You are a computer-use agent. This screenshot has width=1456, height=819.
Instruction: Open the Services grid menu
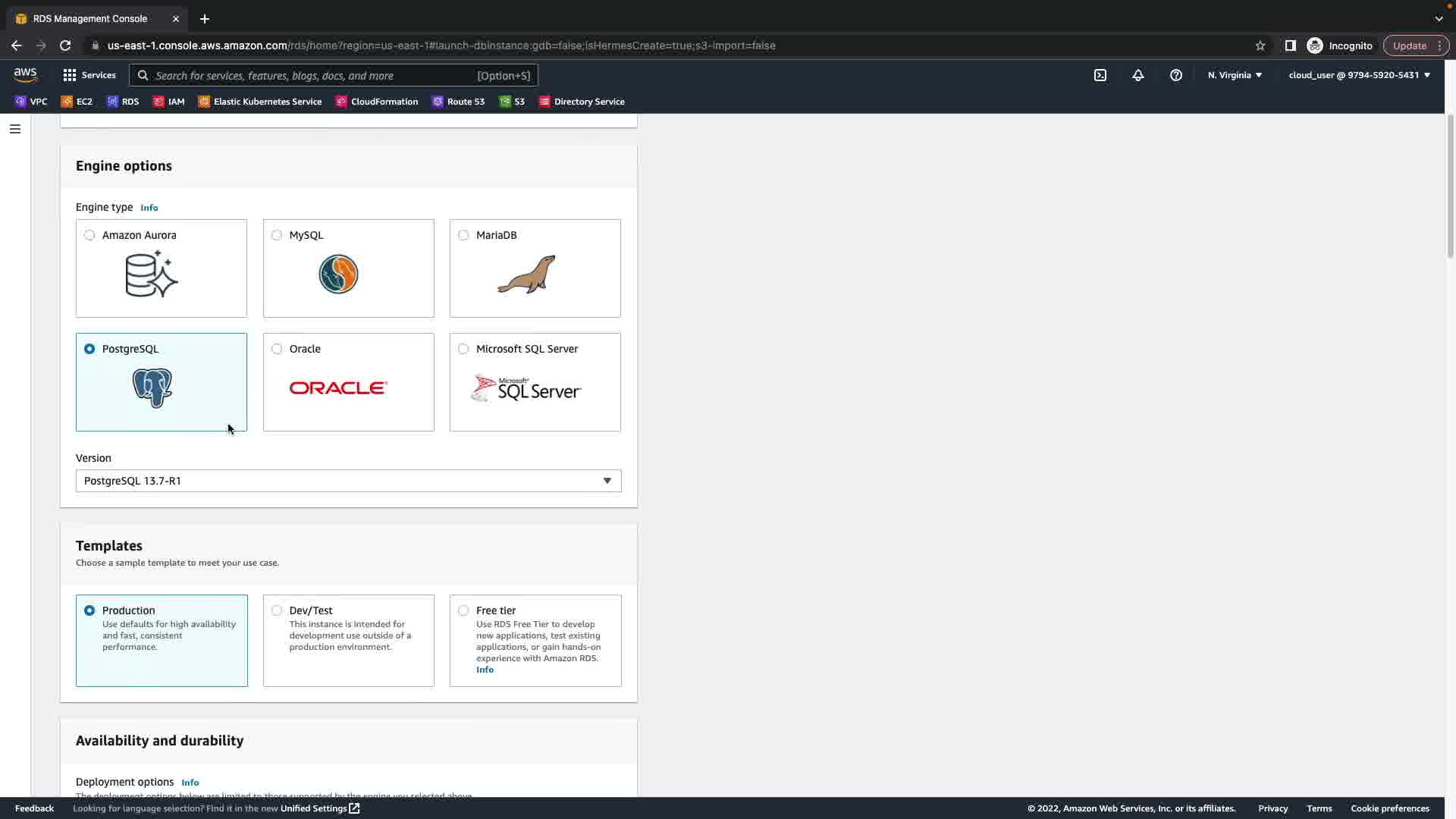[89, 75]
